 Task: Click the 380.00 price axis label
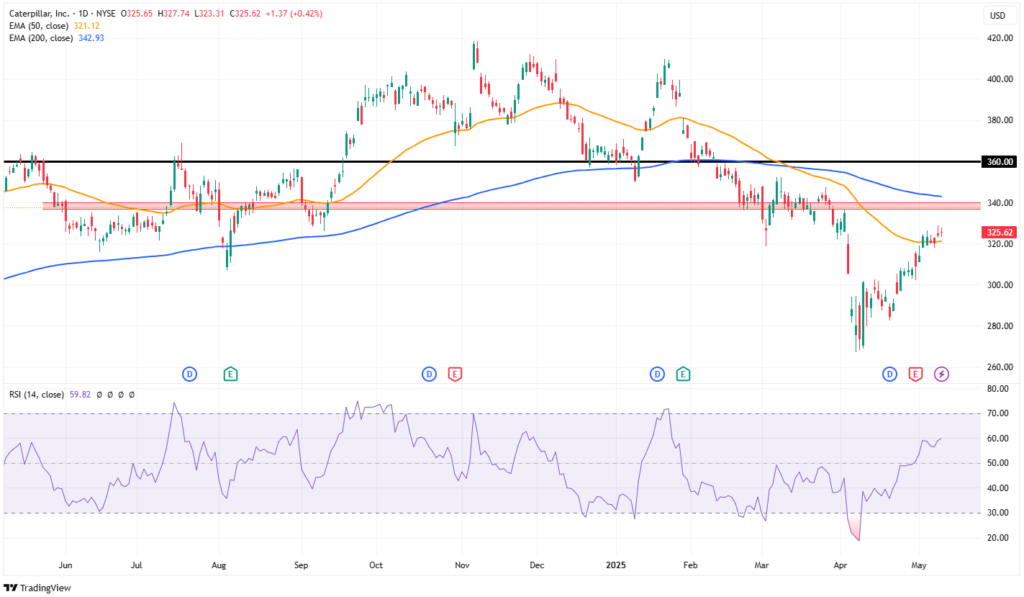(x=1000, y=121)
